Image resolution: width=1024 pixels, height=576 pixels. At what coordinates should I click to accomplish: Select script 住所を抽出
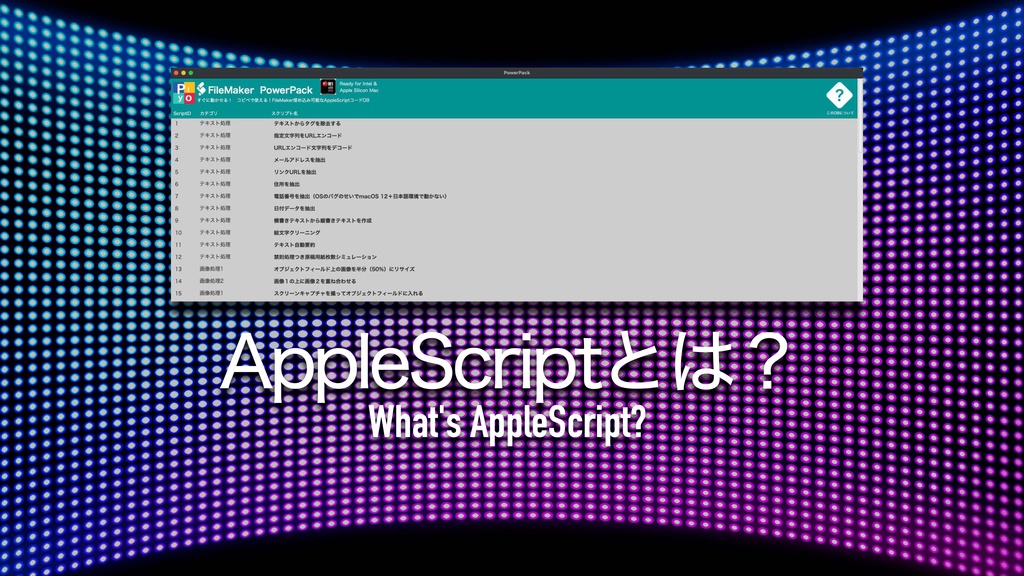(287, 184)
